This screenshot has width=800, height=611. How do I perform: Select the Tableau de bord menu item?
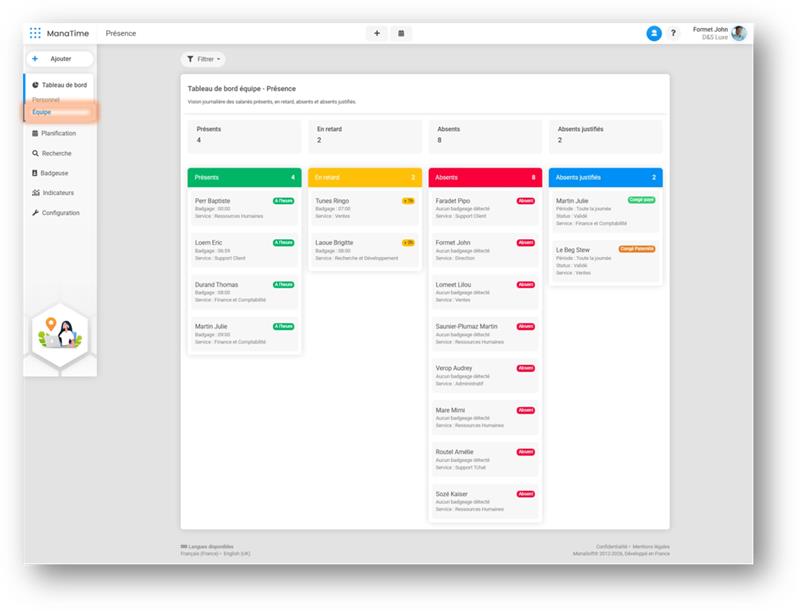pyautogui.click(x=59, y=85)
